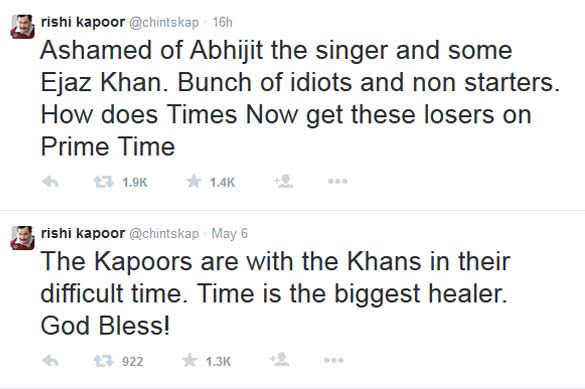This screenshot has width=585, height=389.
Task: Open profile avatar on the second tweet
Action: 22,238
